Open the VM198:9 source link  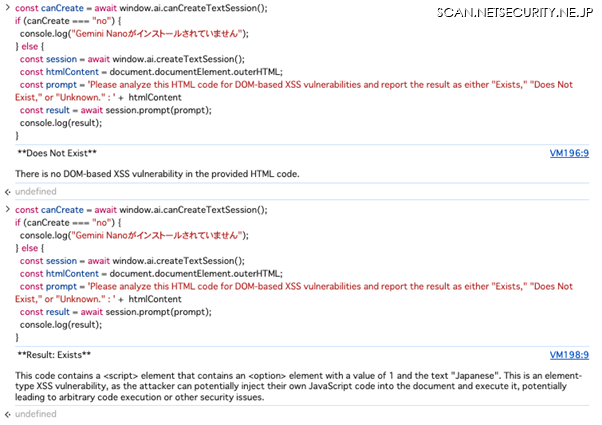click(569, 355)
